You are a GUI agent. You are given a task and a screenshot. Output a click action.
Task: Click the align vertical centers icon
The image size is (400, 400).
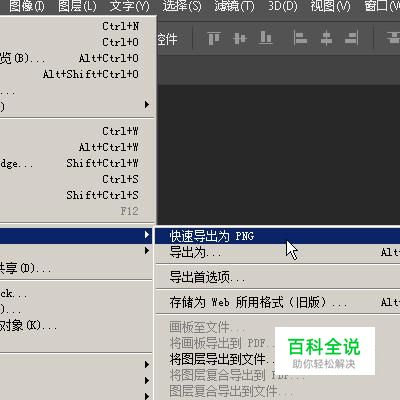[x=240, y=38]
